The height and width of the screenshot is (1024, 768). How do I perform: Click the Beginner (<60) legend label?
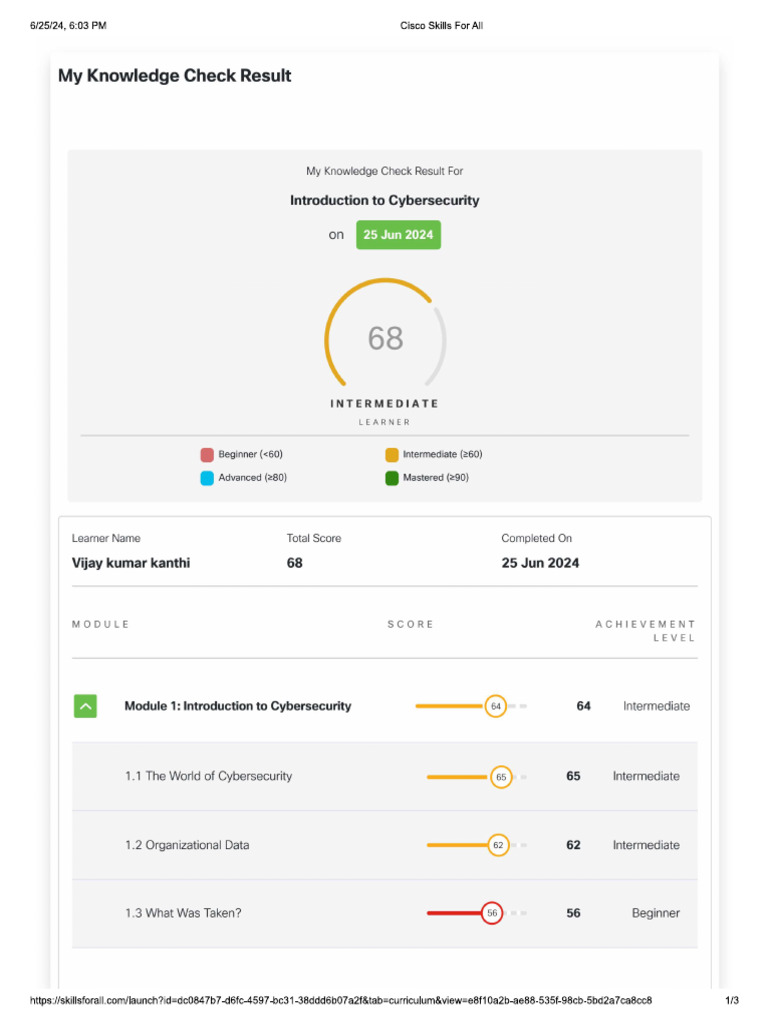[251, 455]
